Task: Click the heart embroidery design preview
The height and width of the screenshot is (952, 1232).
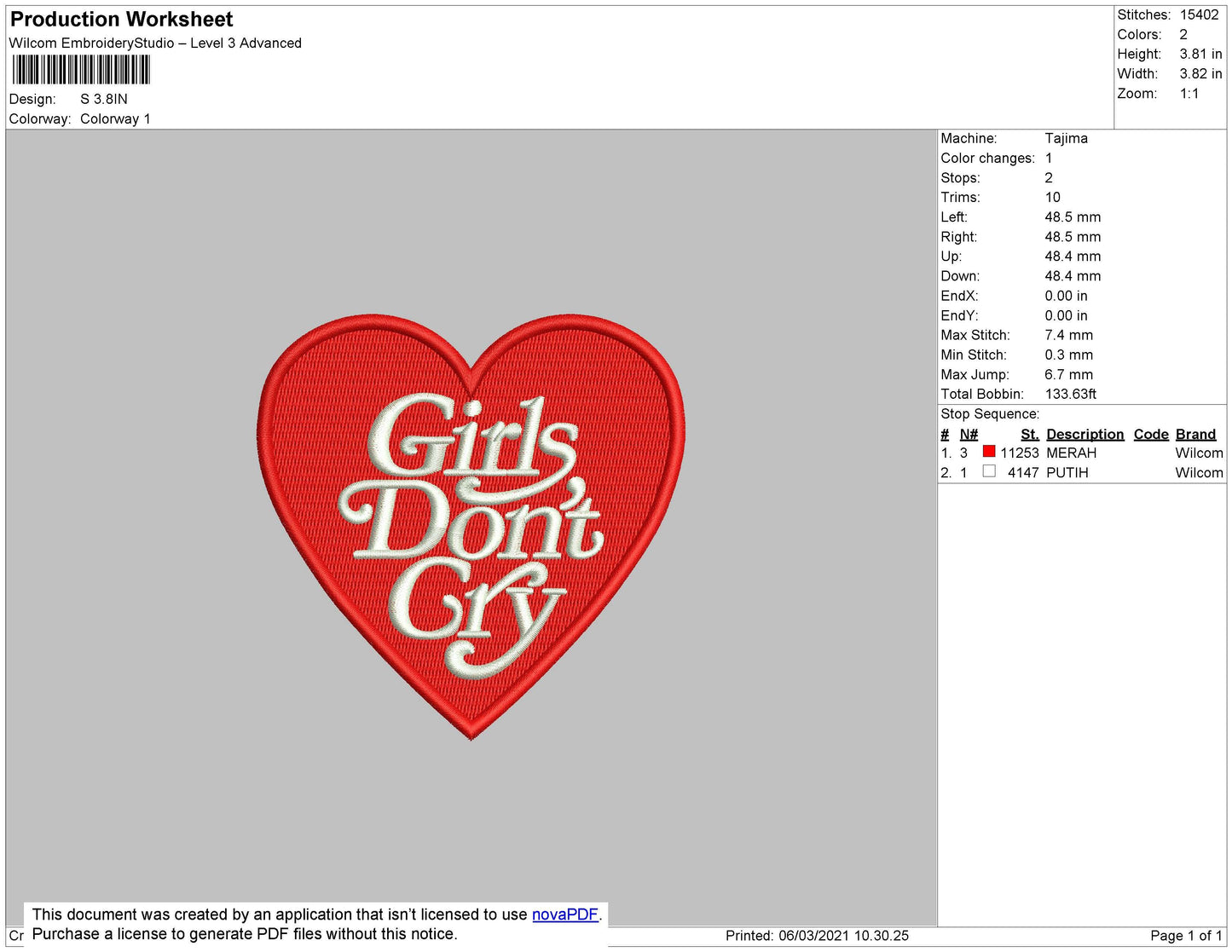Action: point(471,527)
